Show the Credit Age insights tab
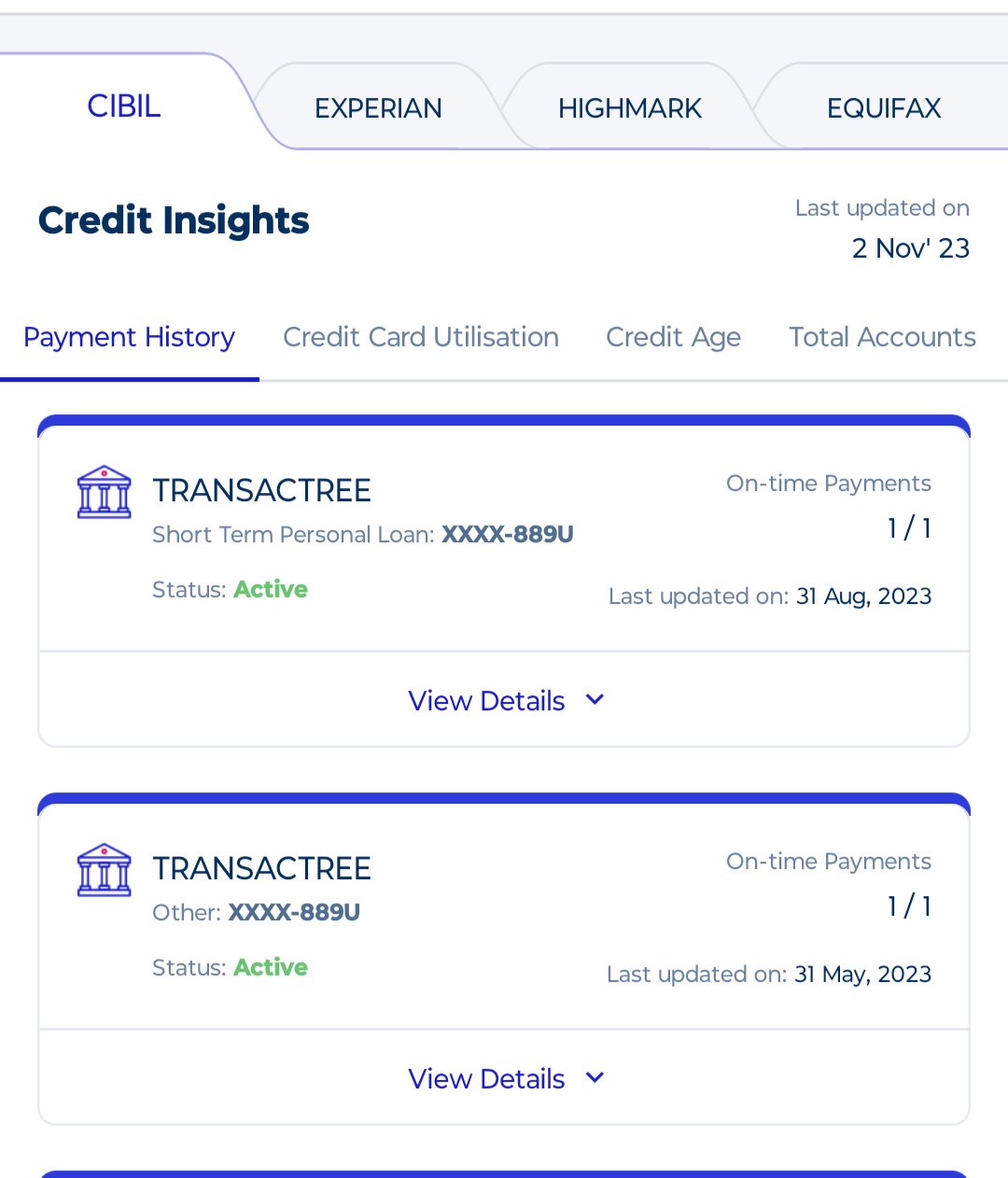The height and width of the screenshot is (1178, 1008). [x=673, y=337]
